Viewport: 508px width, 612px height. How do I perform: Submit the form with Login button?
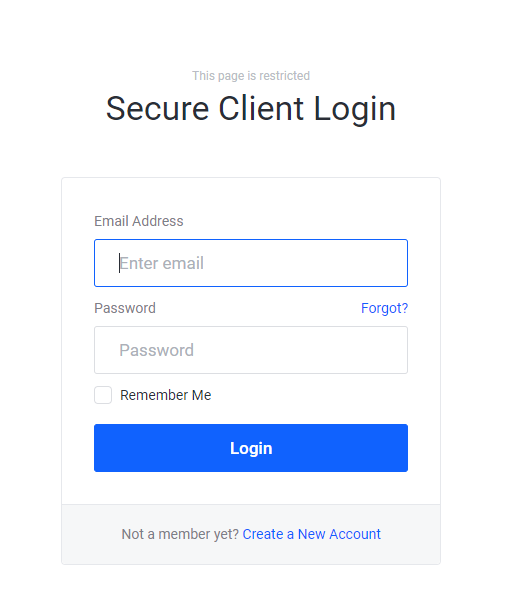(x=251, y=448)
